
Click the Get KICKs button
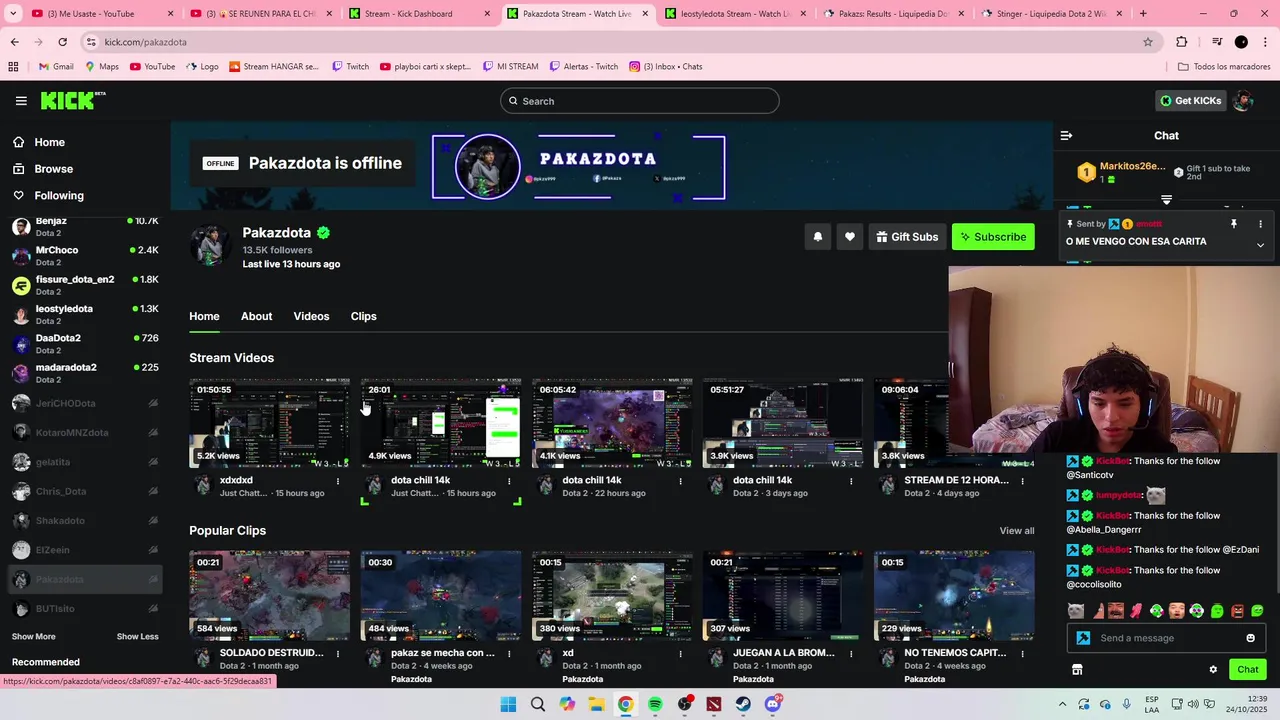[x=1190, y=101]
